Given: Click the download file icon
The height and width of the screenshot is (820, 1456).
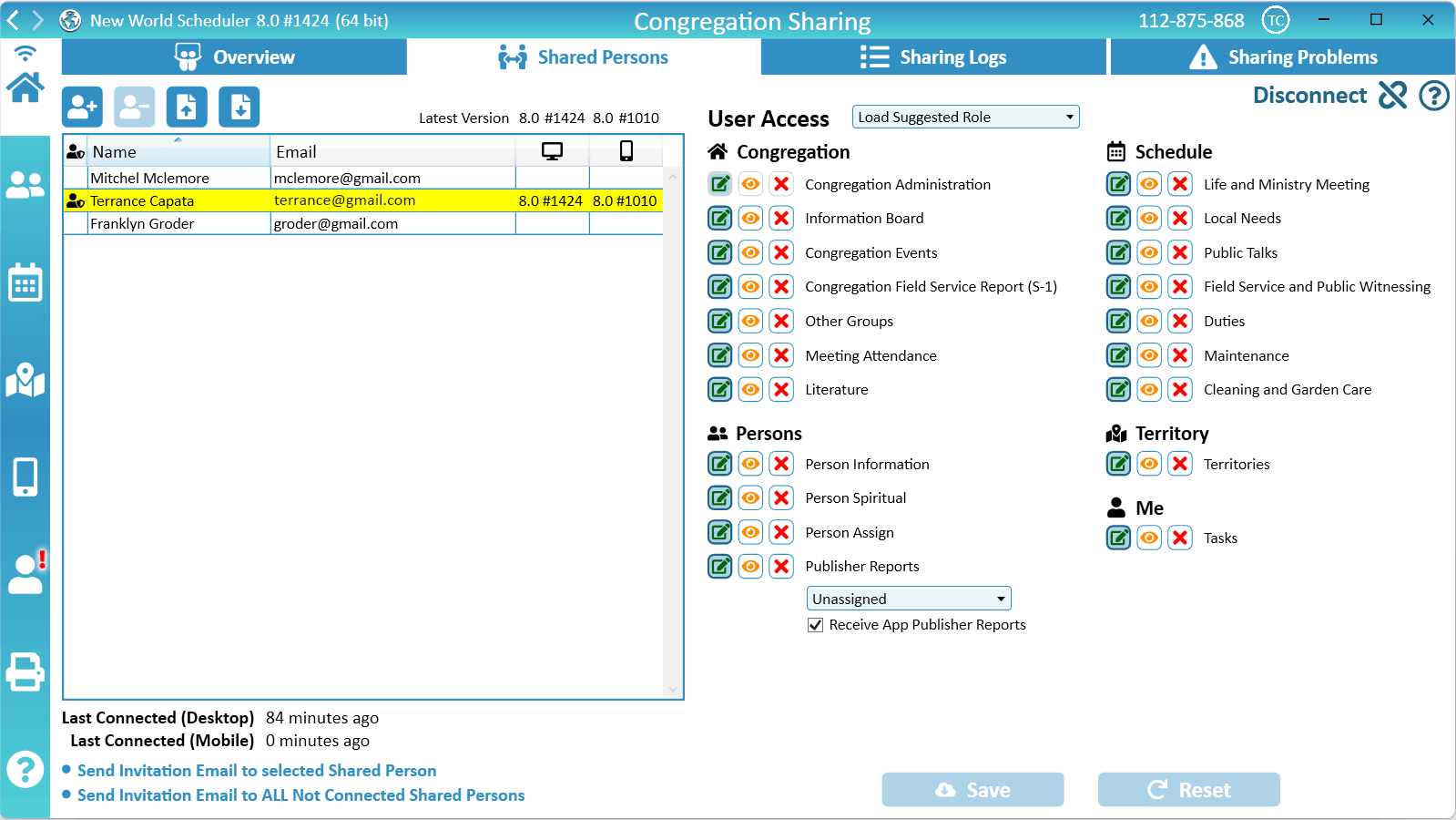Looking at the screenshot, I should coord(239,108).
